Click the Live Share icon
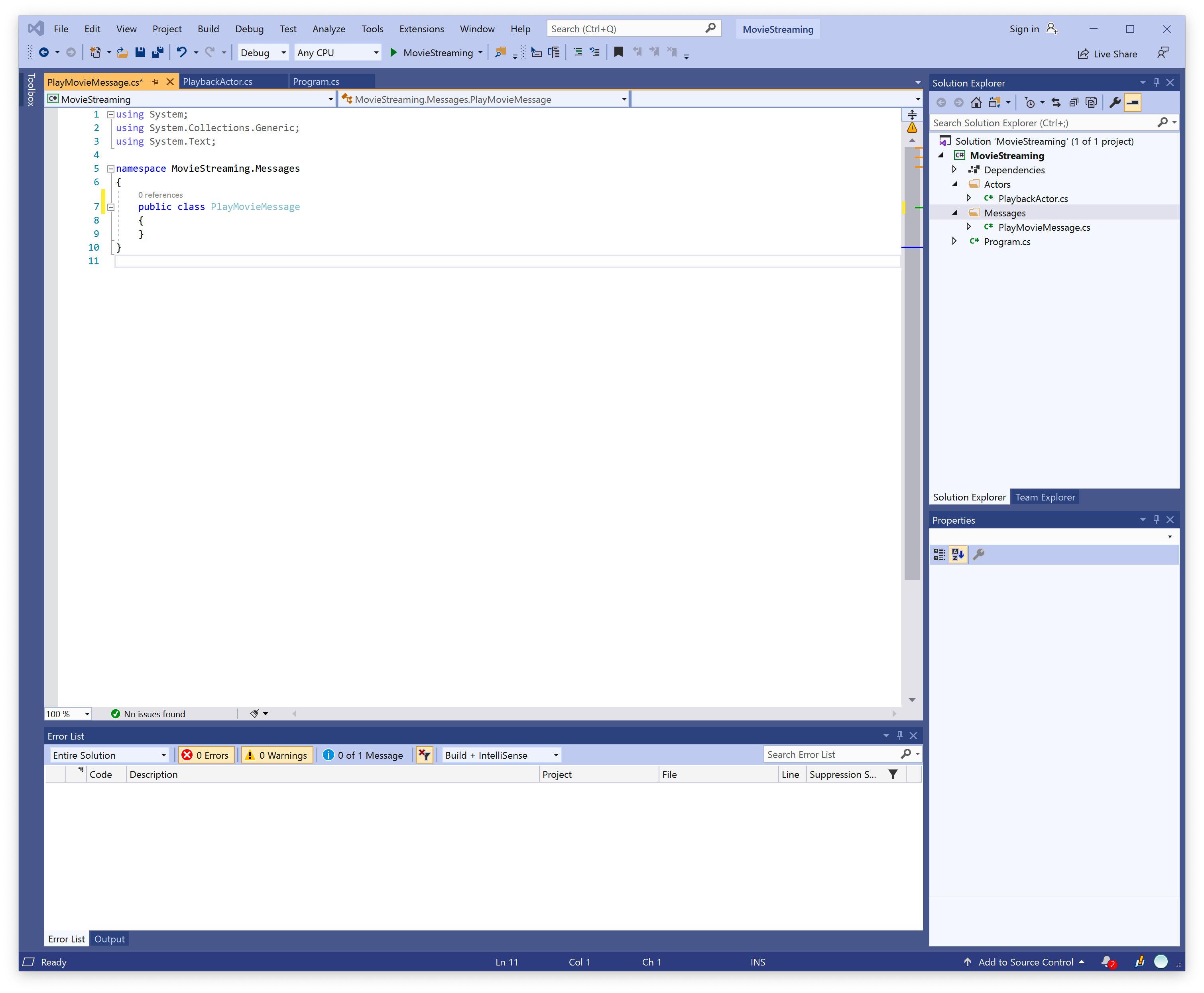The height and width of the screenshot is (993, 1204). [1083, 54]
